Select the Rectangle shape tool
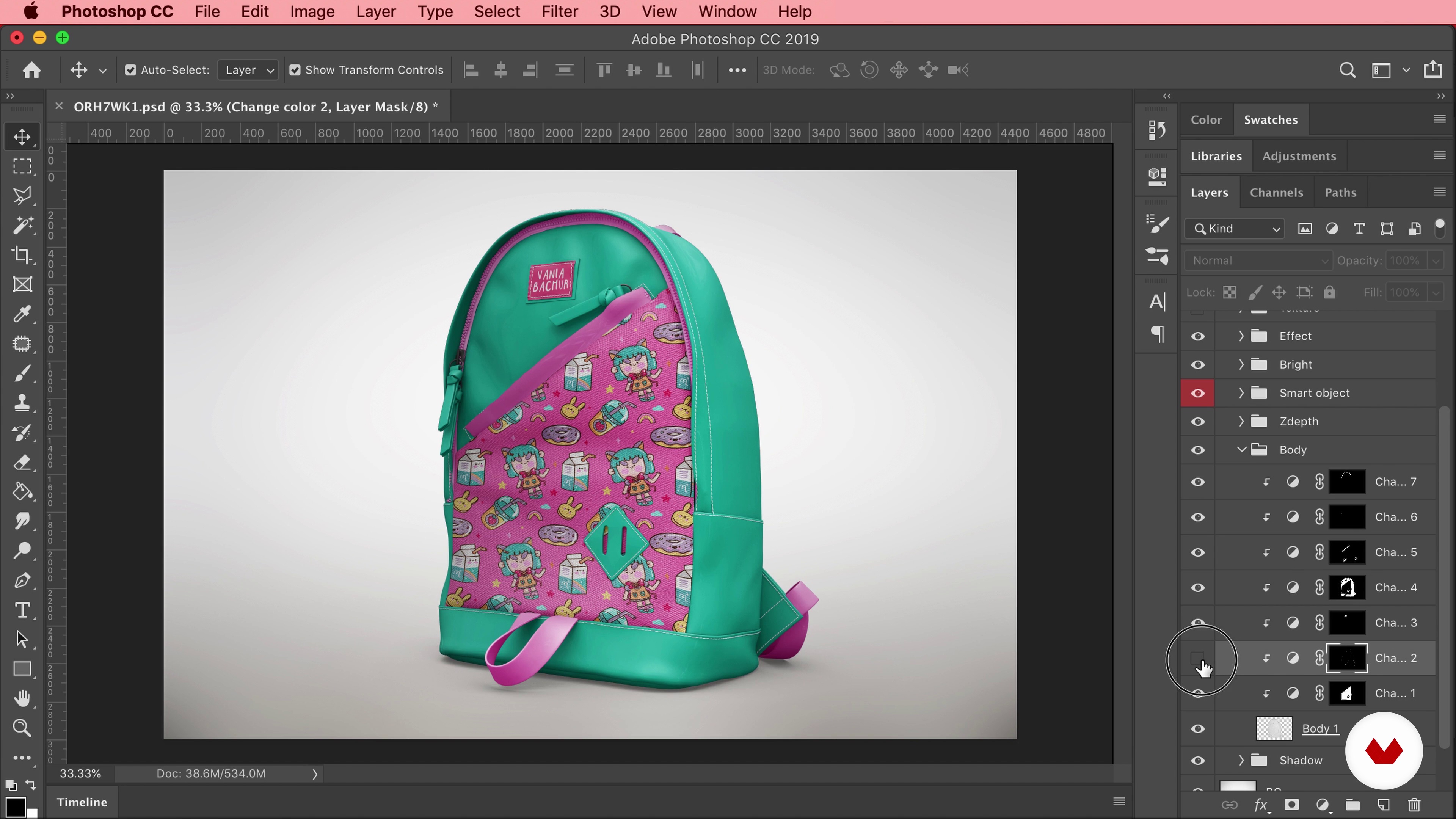Image resolution: width=1456 pixels, height=819 pixels. click(22, 668)
